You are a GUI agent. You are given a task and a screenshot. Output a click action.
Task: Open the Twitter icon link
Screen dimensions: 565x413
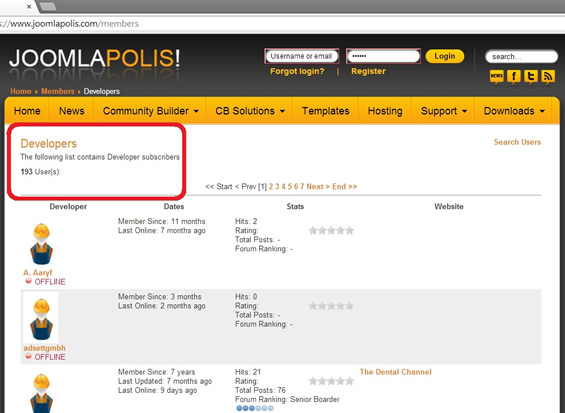(x=531, y=76)
